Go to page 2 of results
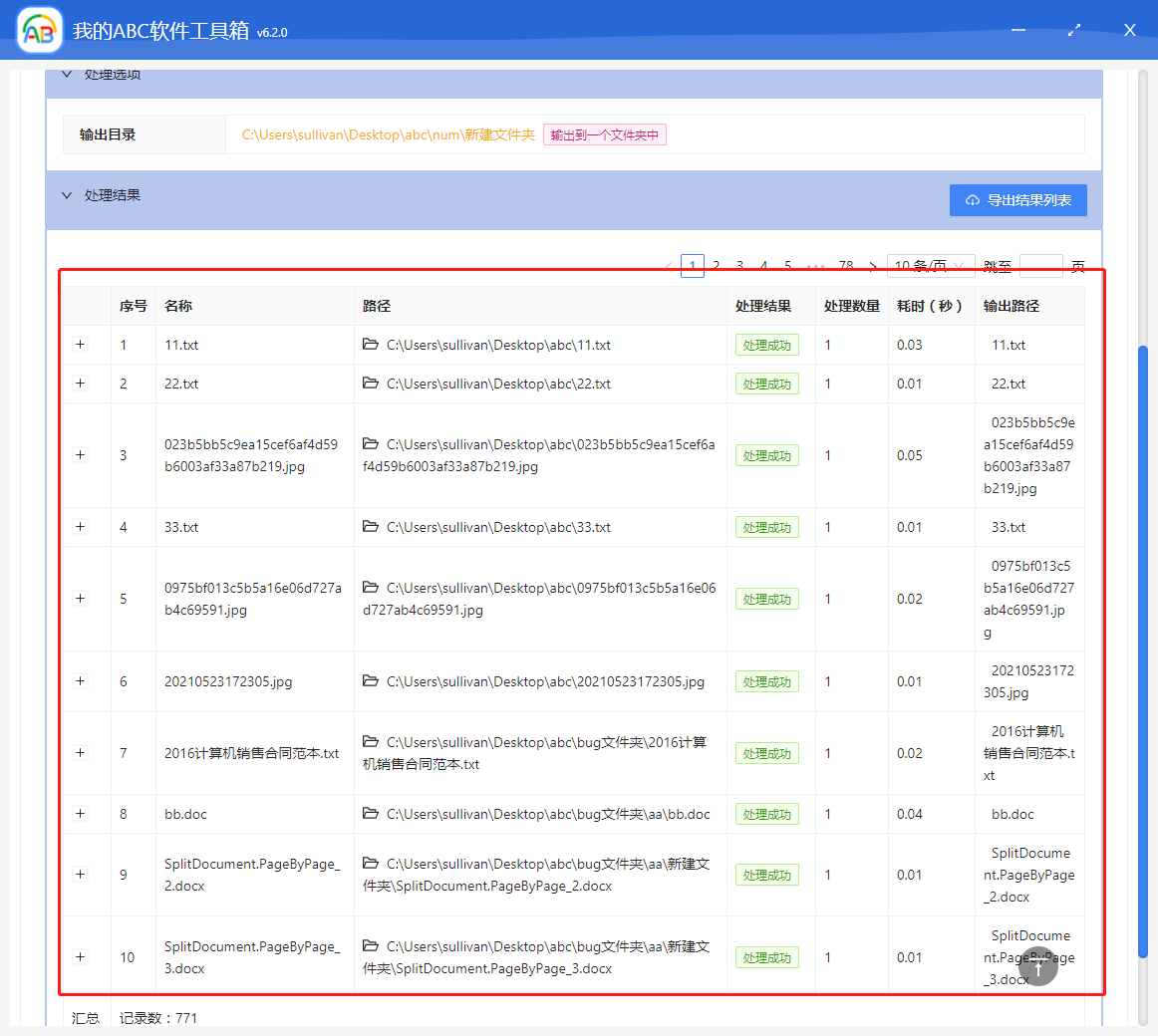 pos(716,266)
